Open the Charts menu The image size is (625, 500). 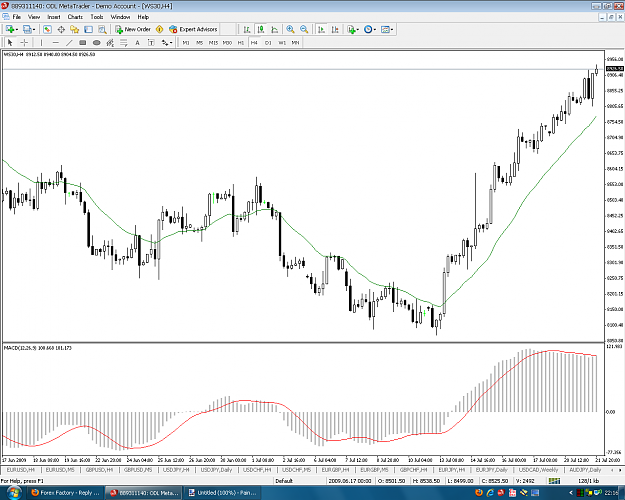coord(75,17)
